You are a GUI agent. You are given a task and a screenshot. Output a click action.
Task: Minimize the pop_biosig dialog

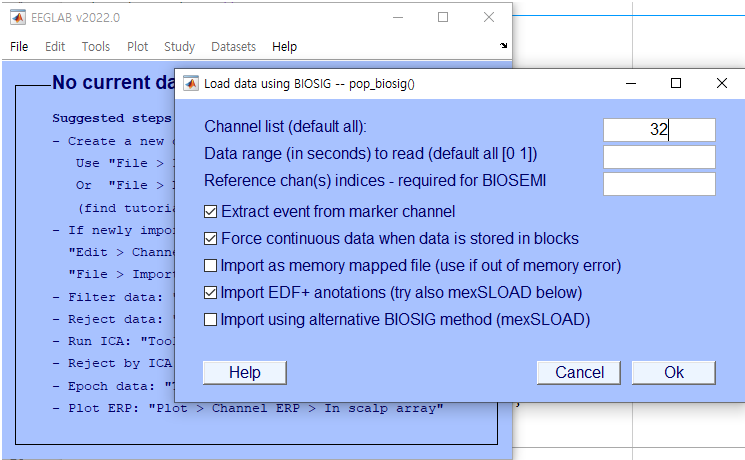[x=631, y=84]
